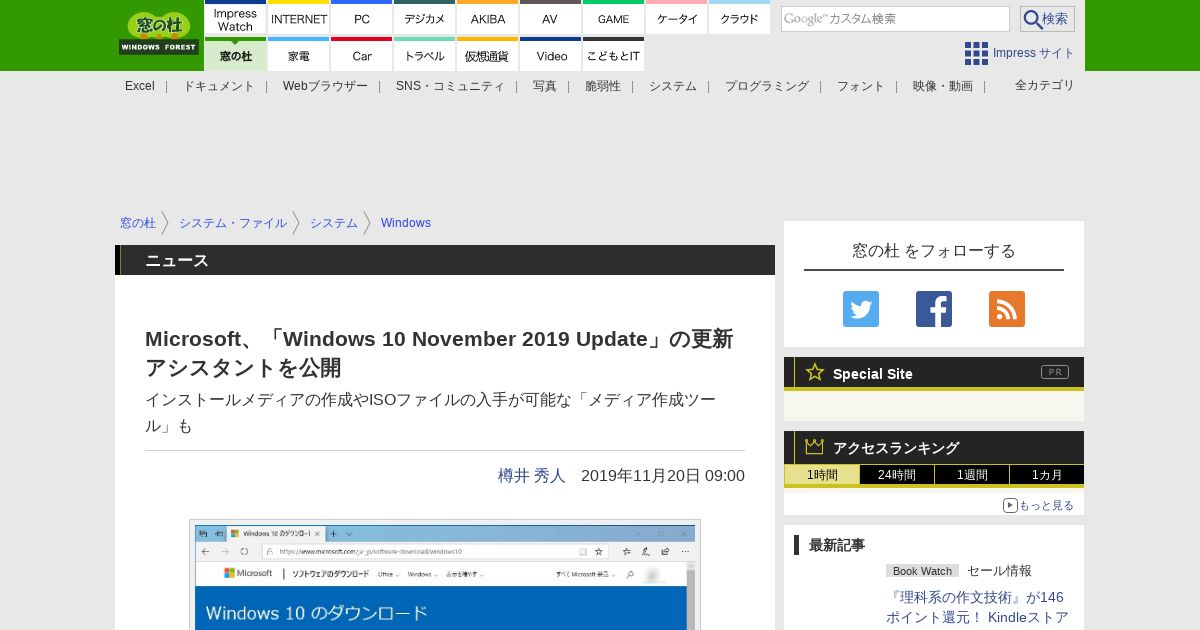Open the ケータイ Watch tab

pyautogui.click(x=677, y=18)
